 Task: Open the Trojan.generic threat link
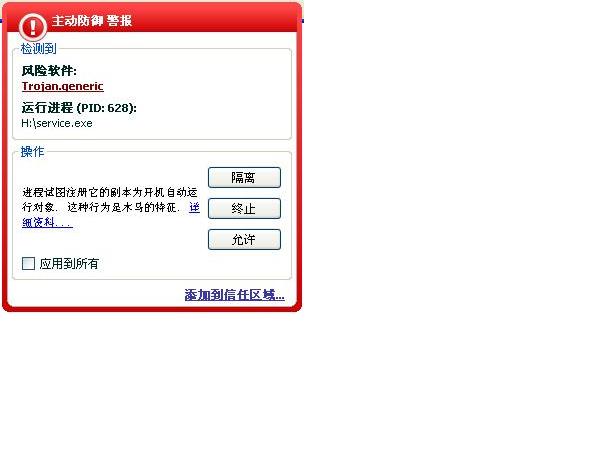[x=62, y=86]
